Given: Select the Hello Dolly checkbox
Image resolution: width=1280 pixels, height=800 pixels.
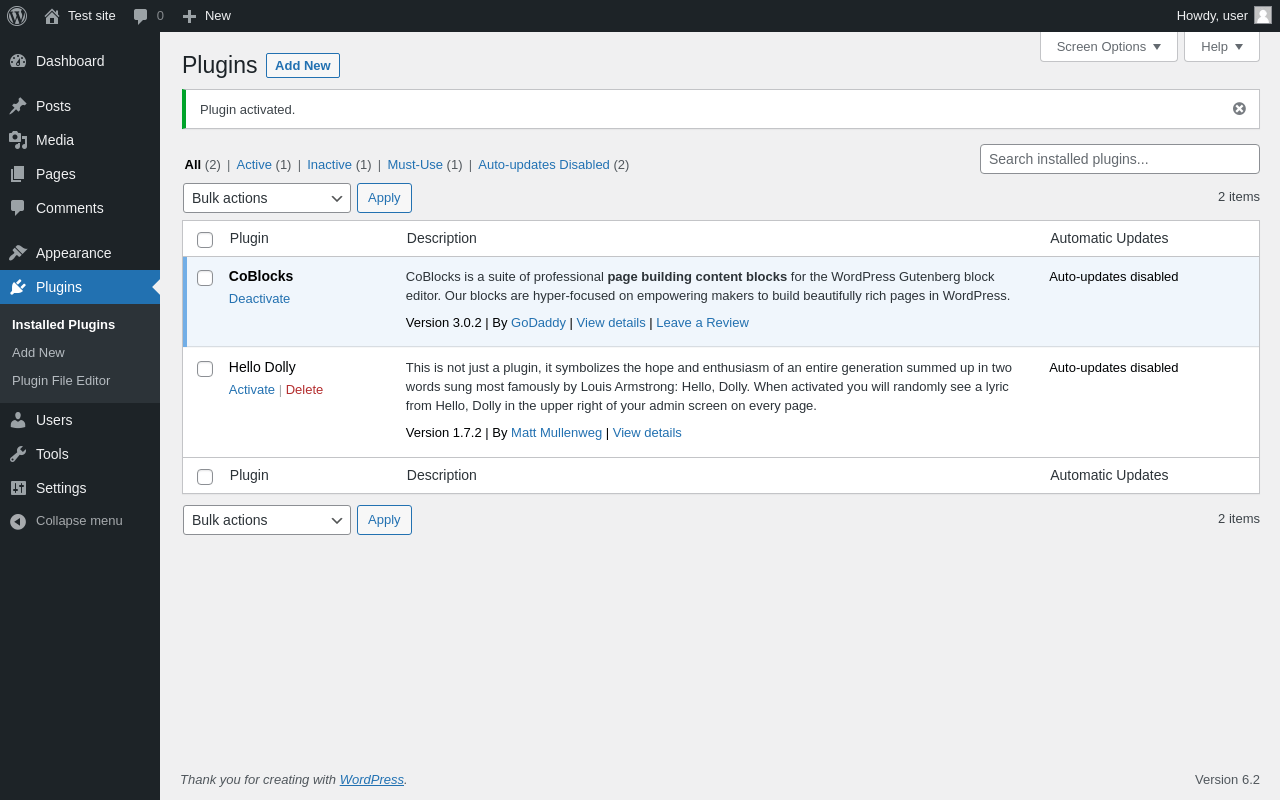Looking at the screenshot, I should [x=205, y=369].
